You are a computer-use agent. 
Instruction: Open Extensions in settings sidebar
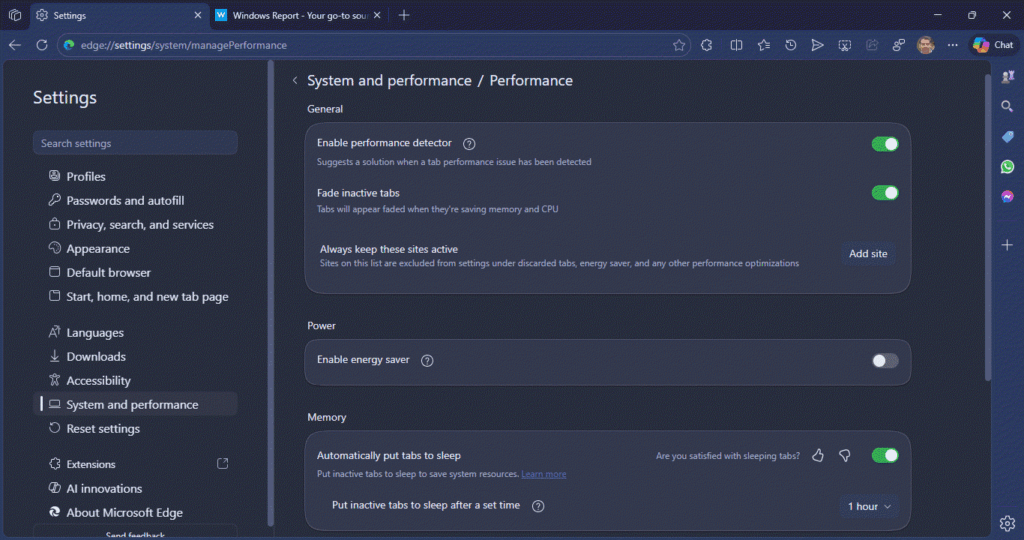(135, 464)
